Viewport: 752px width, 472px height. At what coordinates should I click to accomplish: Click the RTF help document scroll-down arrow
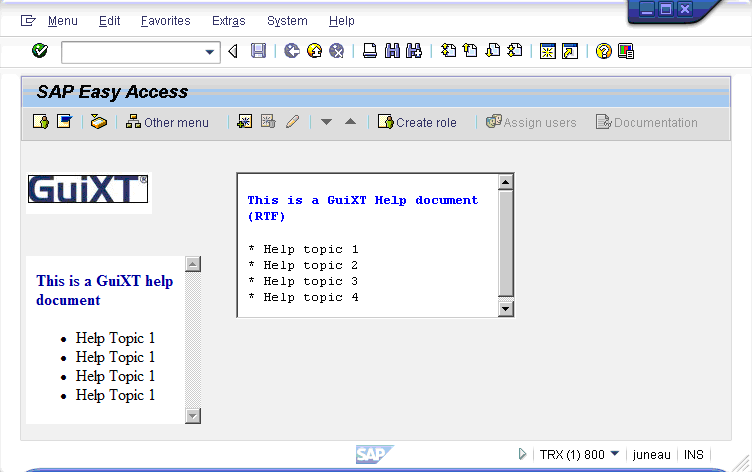[x=505, y=309]
